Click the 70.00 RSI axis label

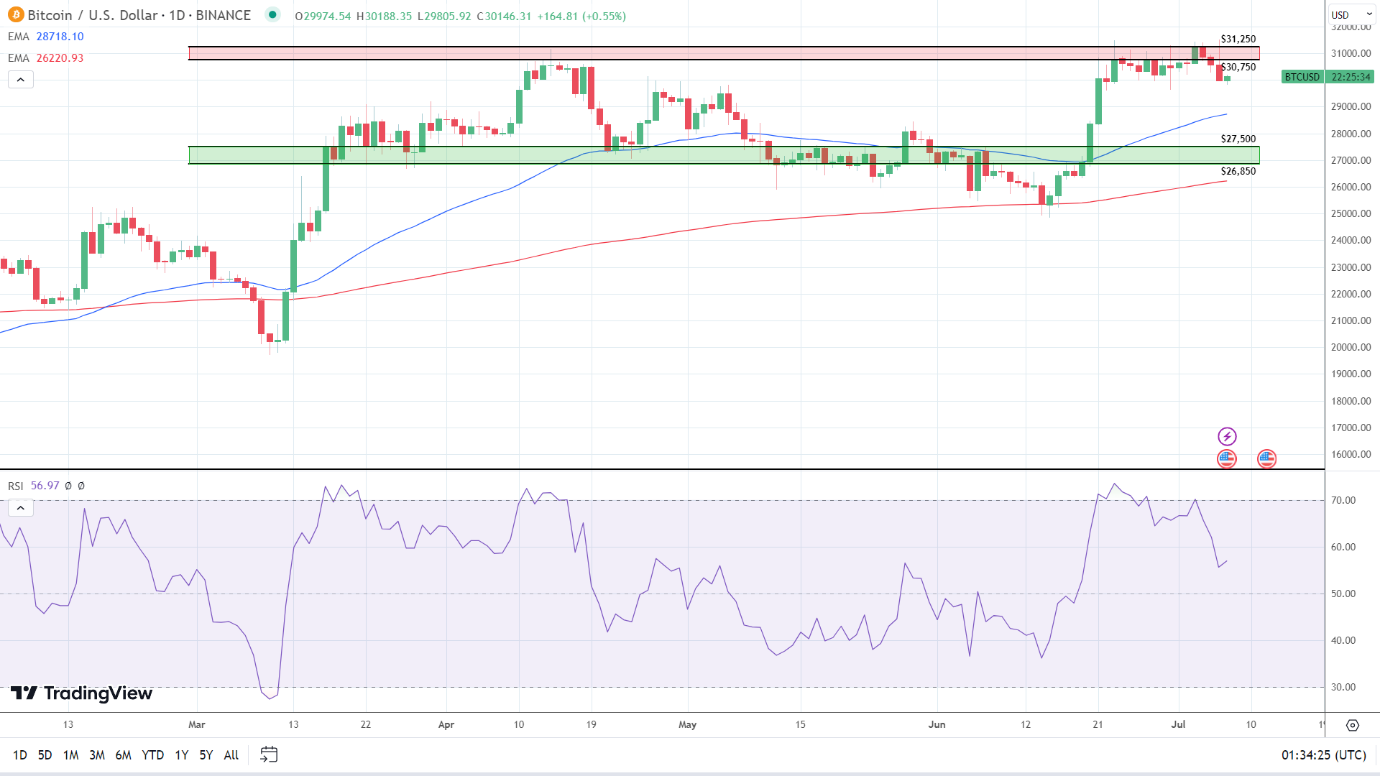click(x=1342, y=500)
